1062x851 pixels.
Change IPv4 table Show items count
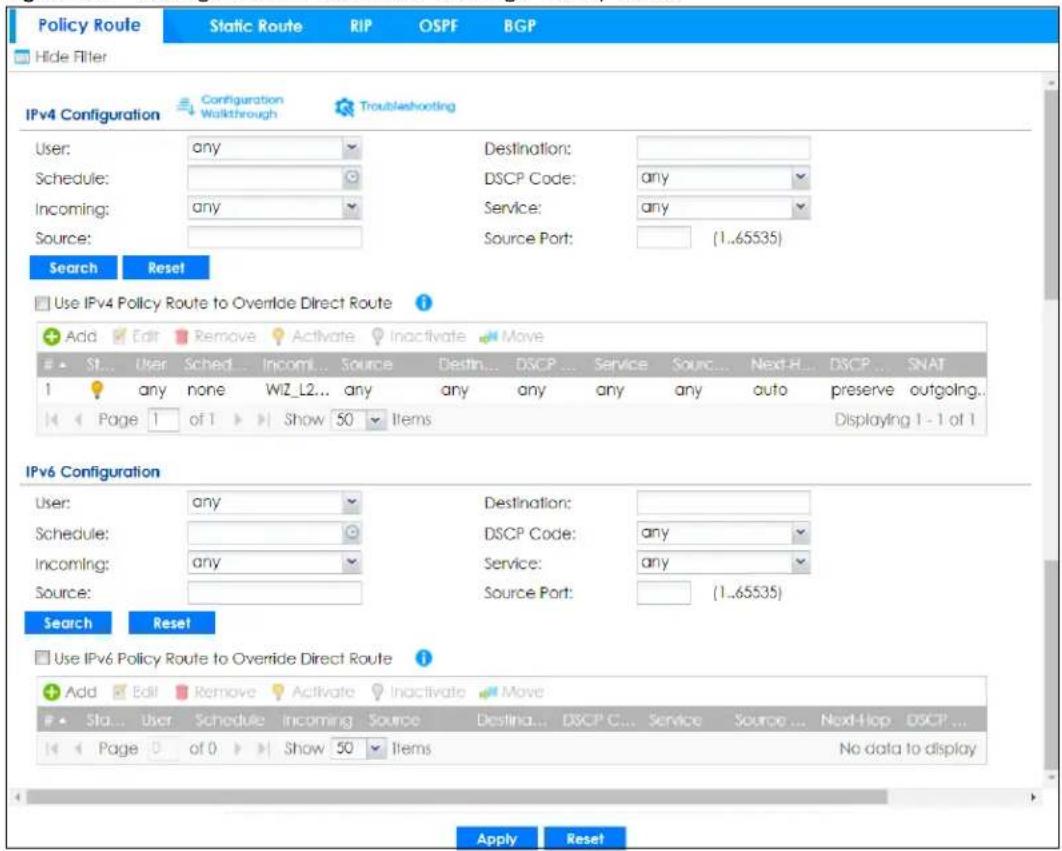click(x=358, y=420)
